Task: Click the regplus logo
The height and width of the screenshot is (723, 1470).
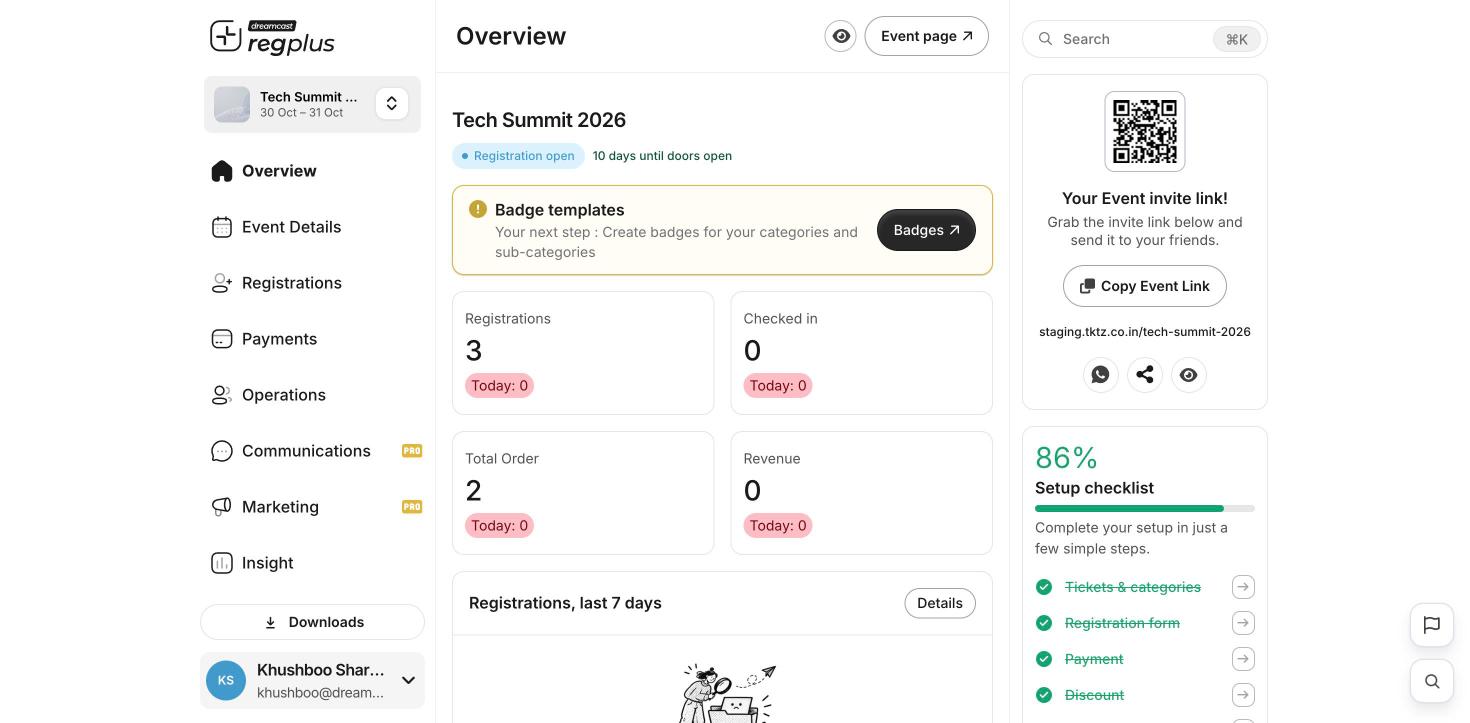Action: click(x=272, y=38)
